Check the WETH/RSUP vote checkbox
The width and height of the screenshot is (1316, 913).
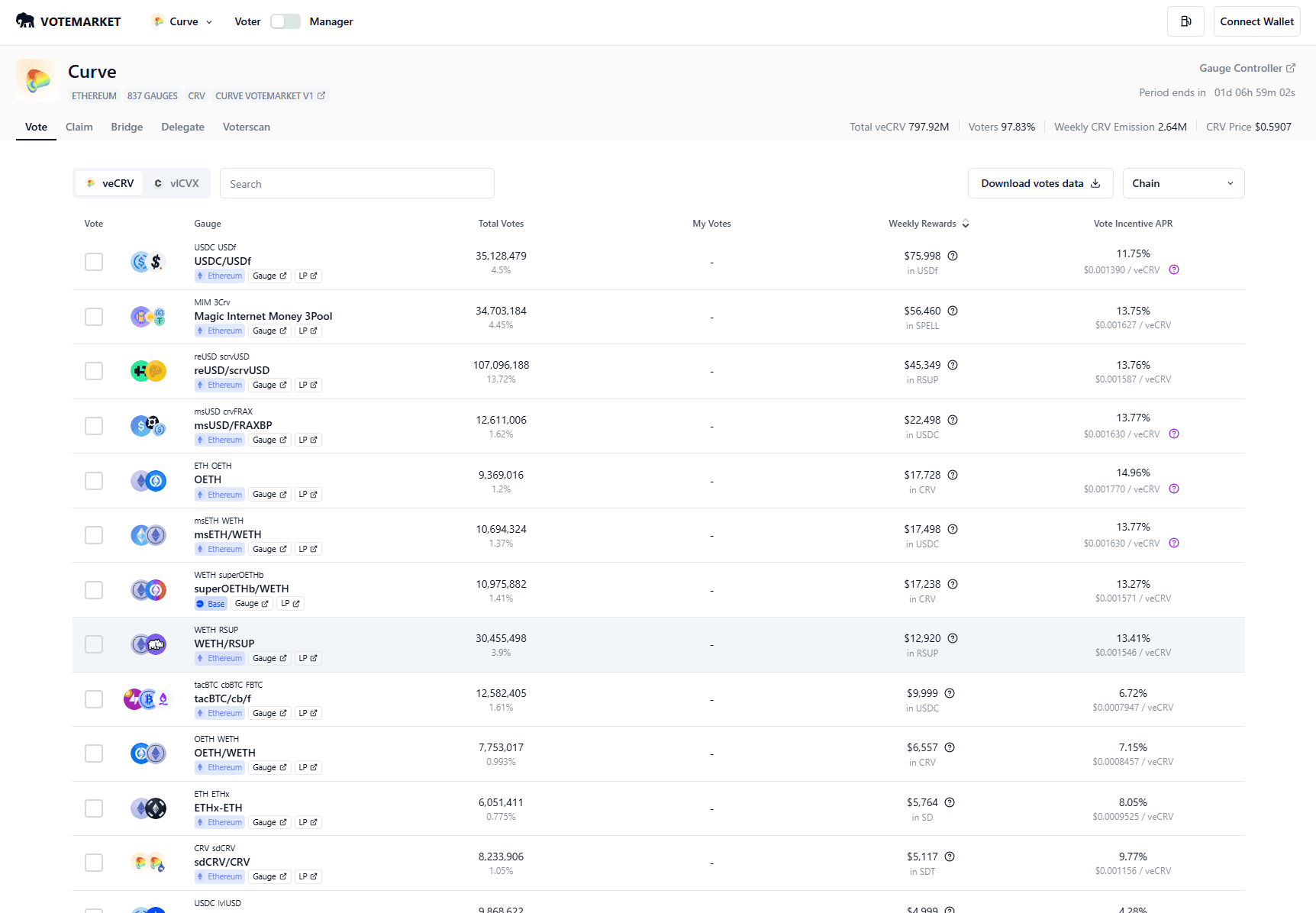tap(94, 644)
